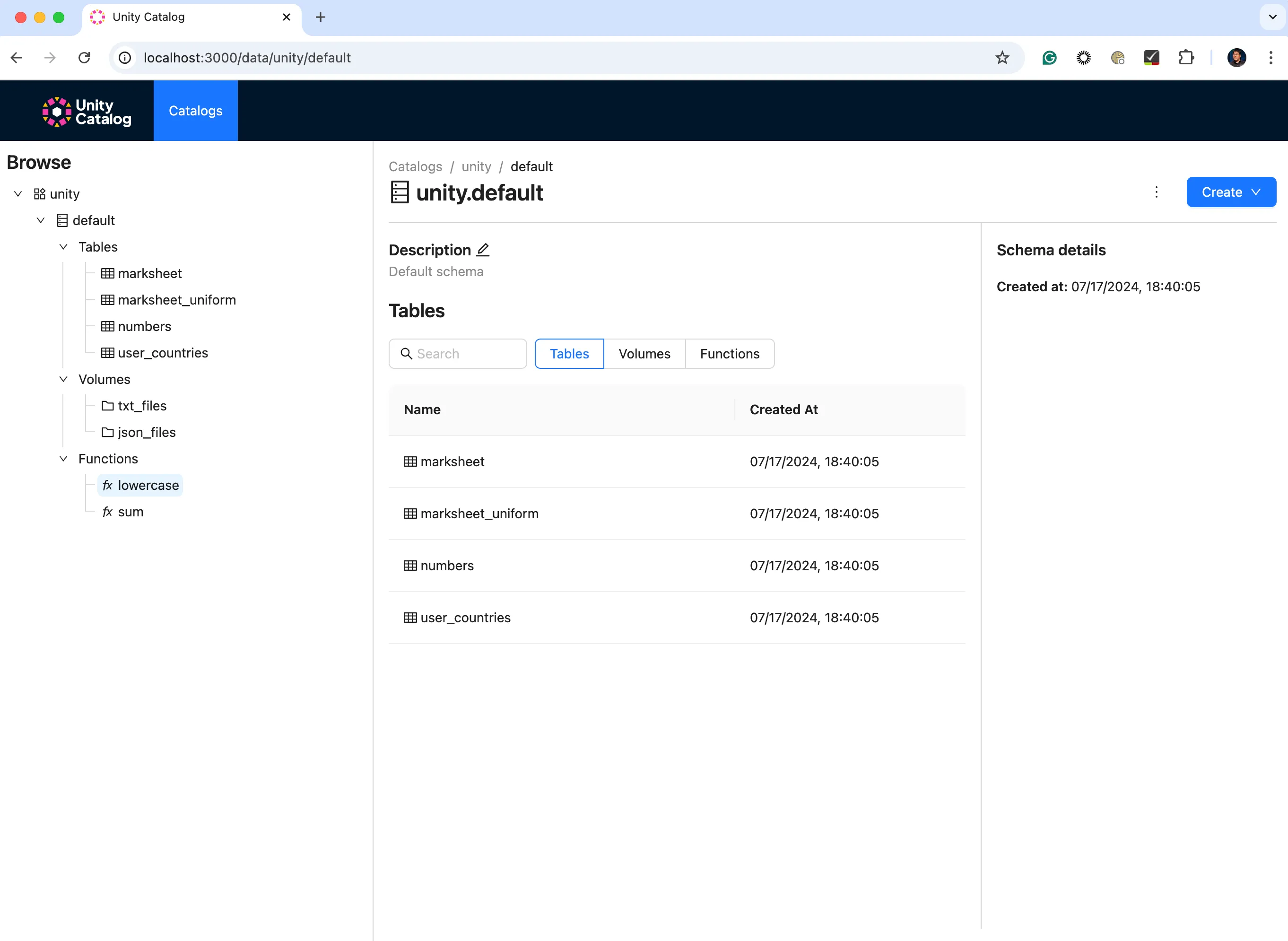Image resolution: width=1288 pixels, height=941 pixels.
Task: Click the unity breadcrumb link
Action: tap(476, 166)
